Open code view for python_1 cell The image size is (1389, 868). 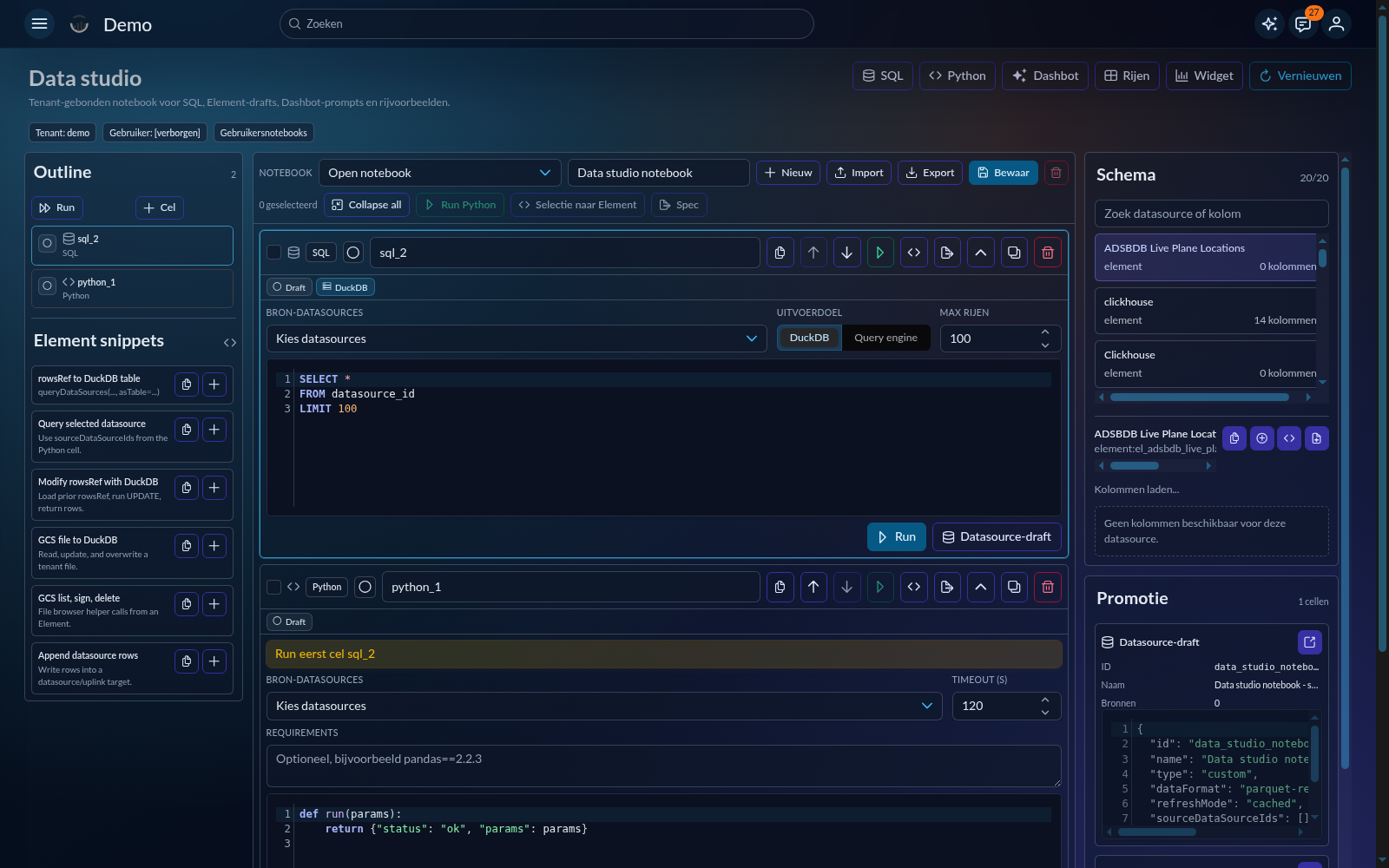tap(914, 587)
